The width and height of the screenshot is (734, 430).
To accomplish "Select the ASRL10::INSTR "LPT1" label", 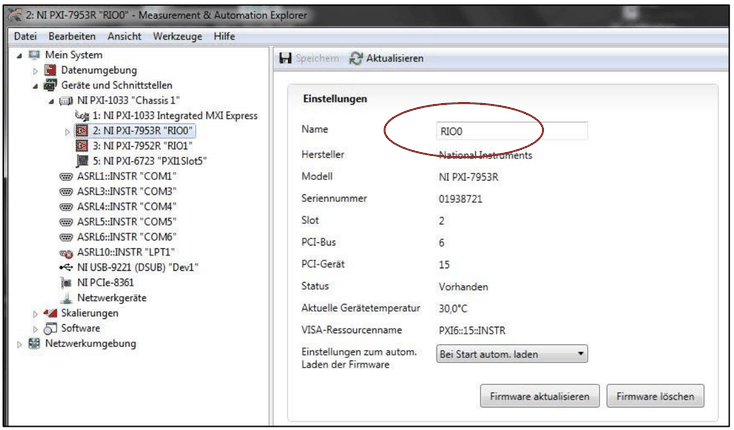I will pos(126,252).
